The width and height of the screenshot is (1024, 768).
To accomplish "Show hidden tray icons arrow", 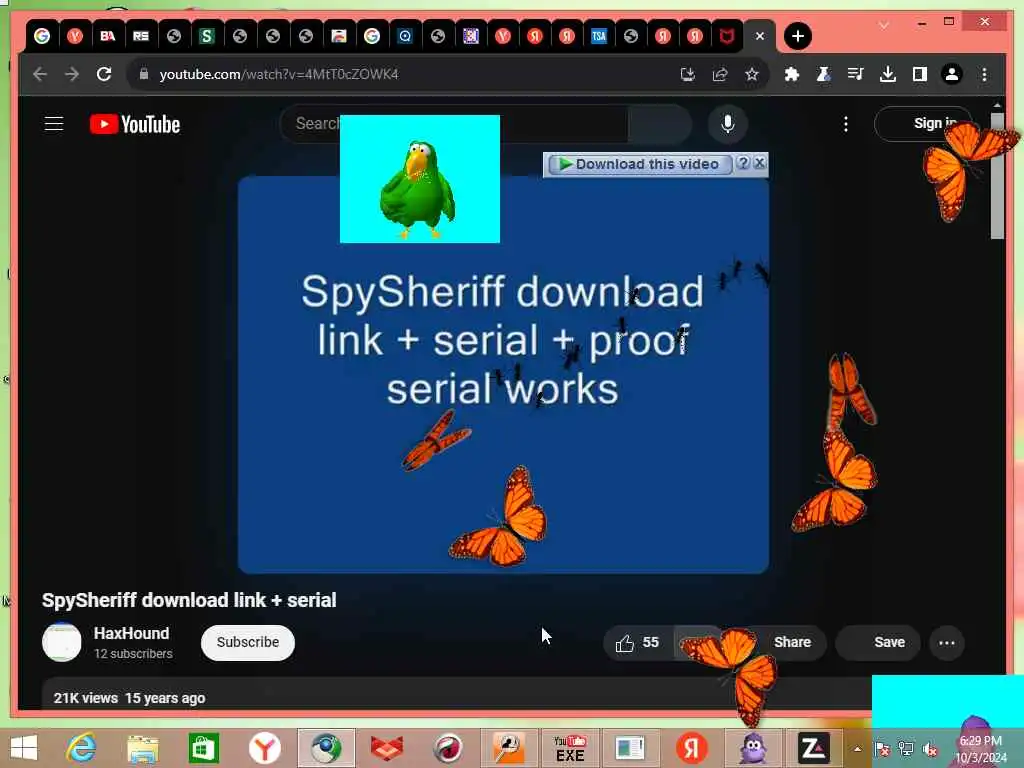I will (857, 749).
